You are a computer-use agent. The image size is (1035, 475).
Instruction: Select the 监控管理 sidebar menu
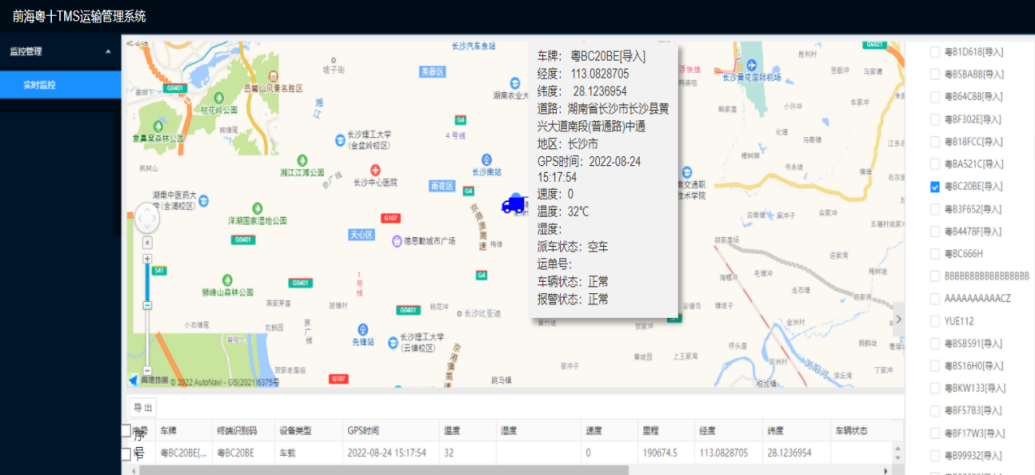pyautogui.click(x=61, y=51)
